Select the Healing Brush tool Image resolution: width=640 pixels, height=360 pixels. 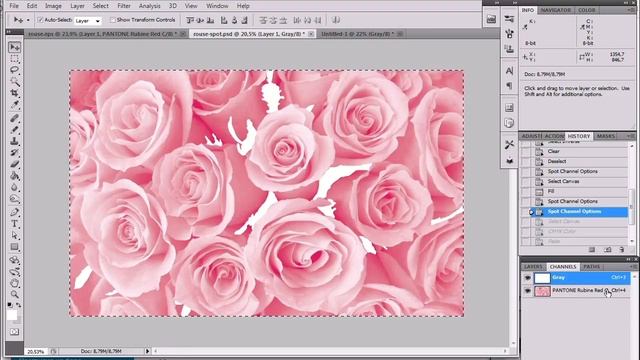point(15,118)
